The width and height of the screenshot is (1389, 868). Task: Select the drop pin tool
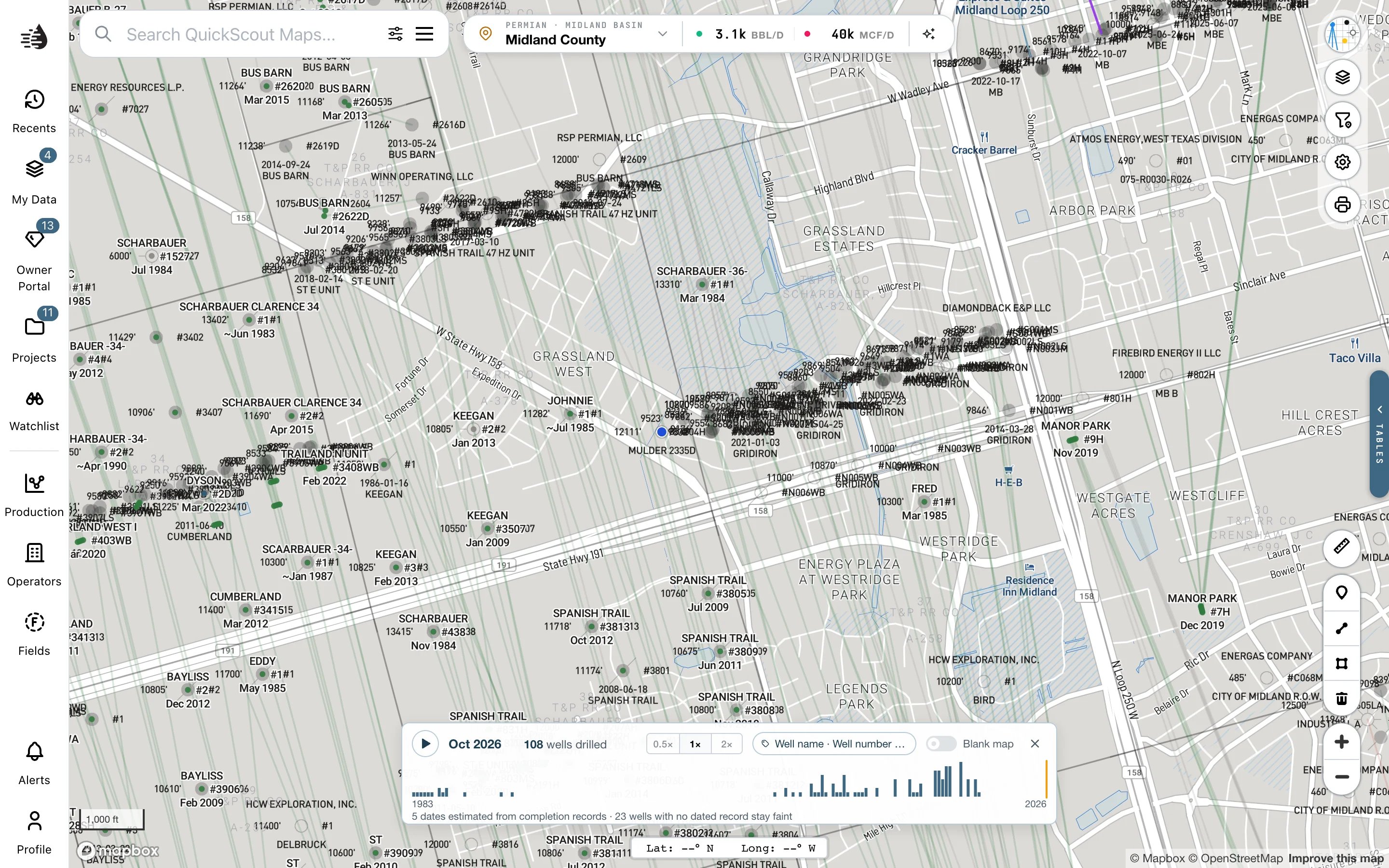[x=1341, y=593]
